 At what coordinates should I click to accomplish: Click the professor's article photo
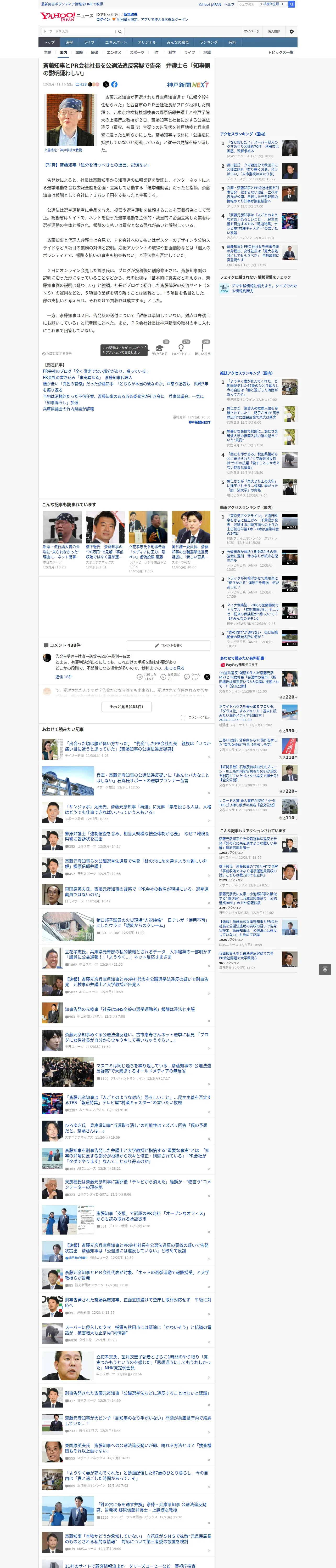pyautogui.click(x=70, y=119)
